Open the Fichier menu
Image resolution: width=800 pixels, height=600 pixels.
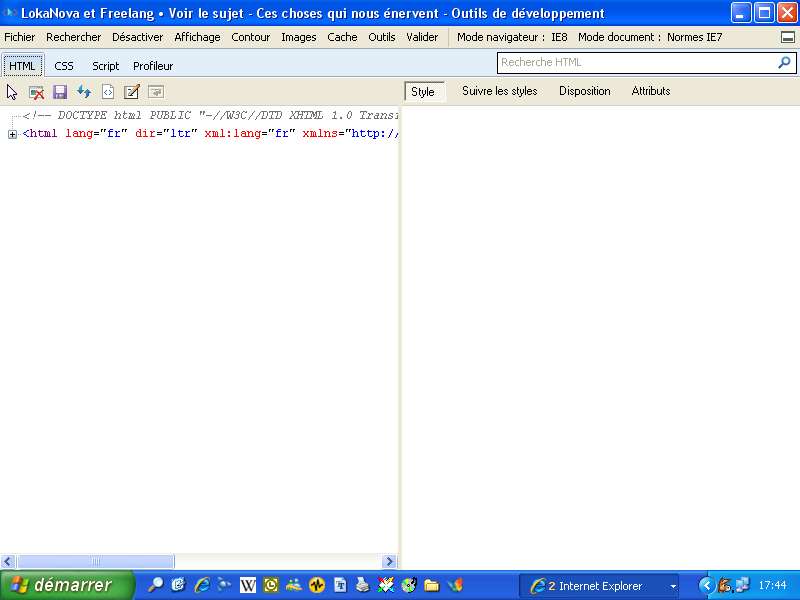20,37
